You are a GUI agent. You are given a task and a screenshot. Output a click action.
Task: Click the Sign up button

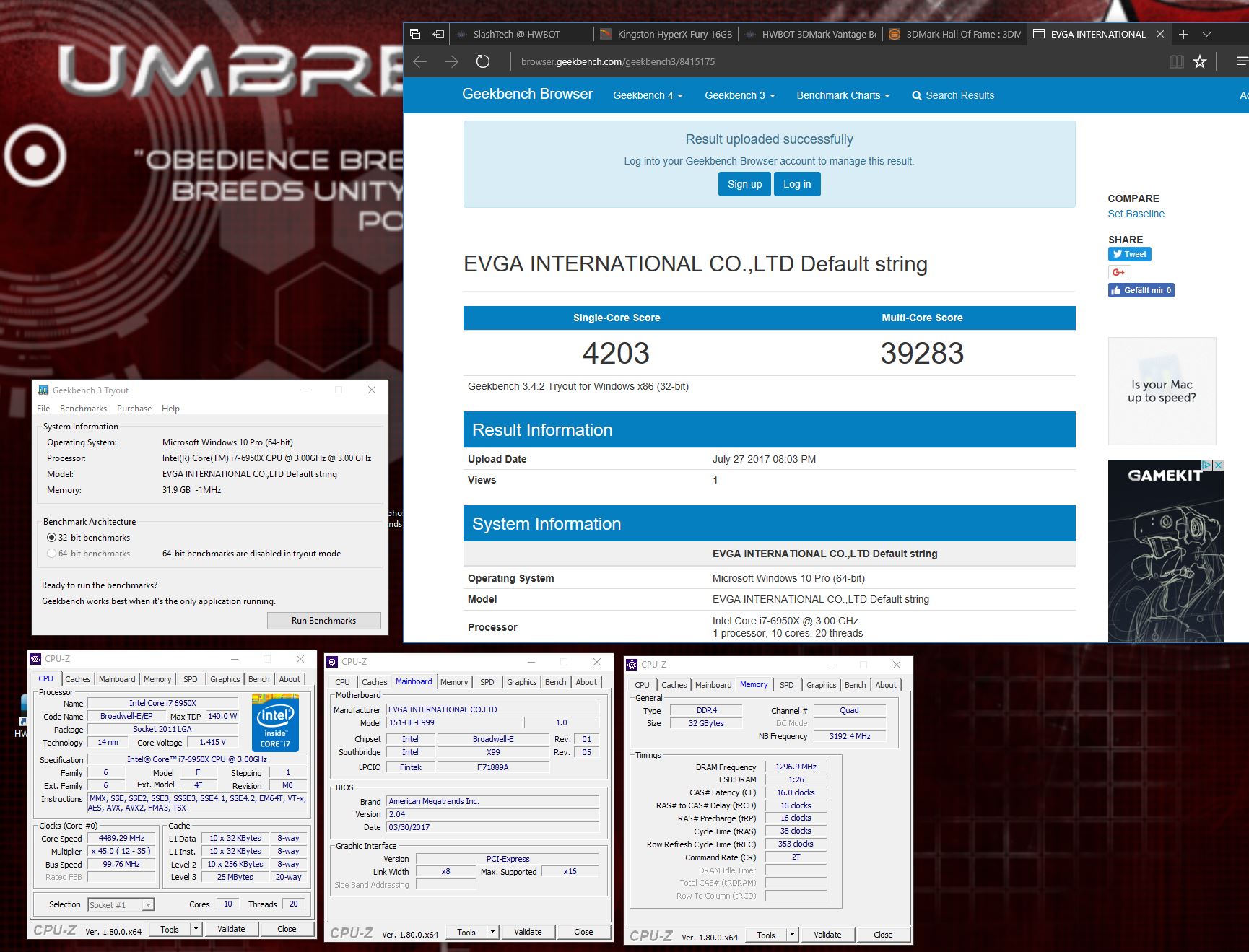coord(744,184)
